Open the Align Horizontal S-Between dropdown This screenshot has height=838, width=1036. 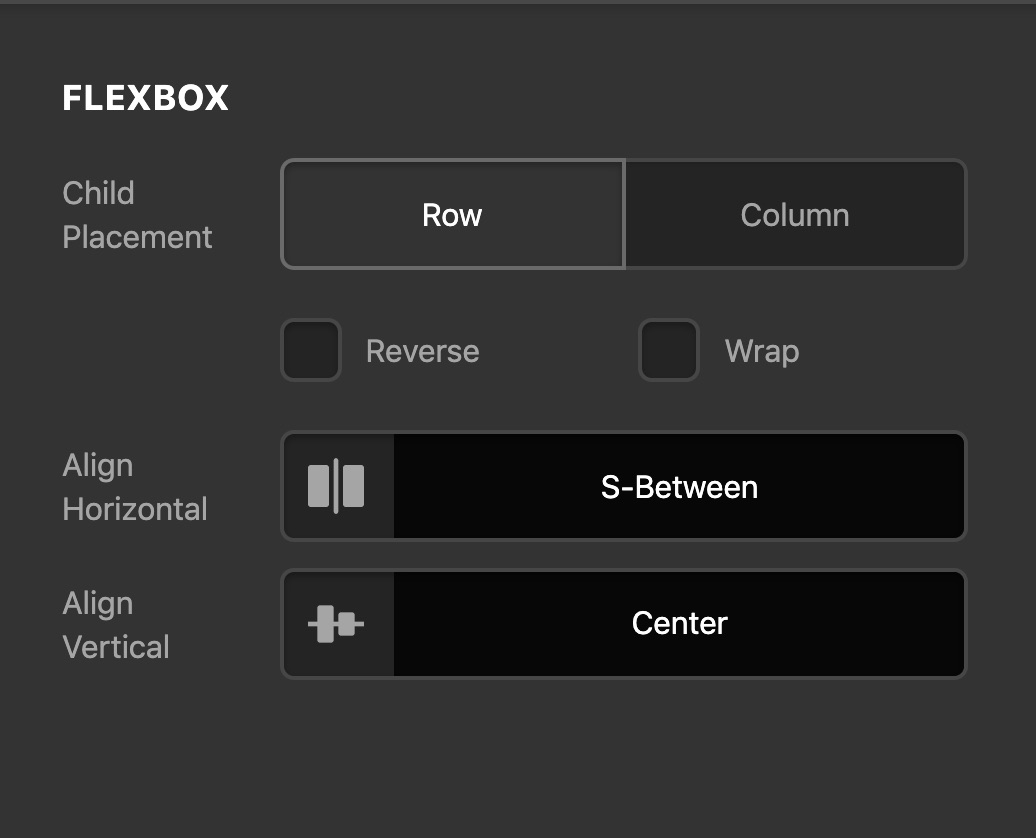(624, 486)
